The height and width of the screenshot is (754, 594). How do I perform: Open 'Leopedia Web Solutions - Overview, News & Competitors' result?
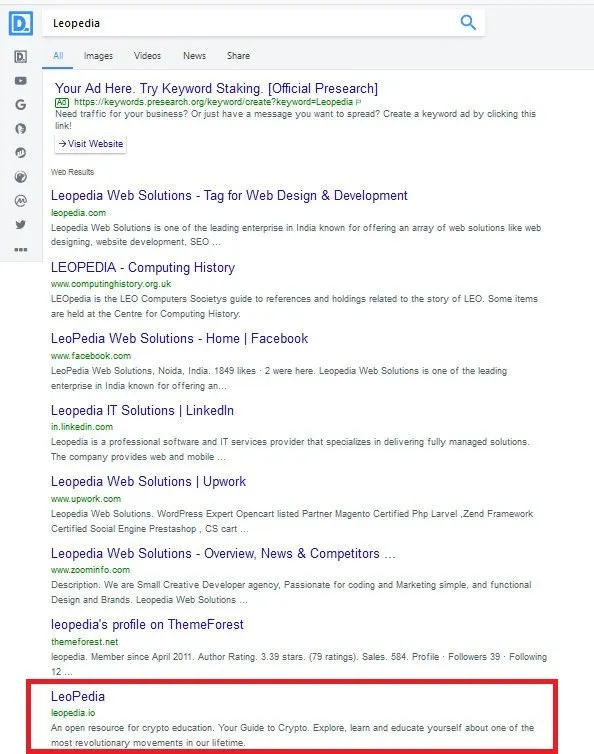click(x=223, y=553)
